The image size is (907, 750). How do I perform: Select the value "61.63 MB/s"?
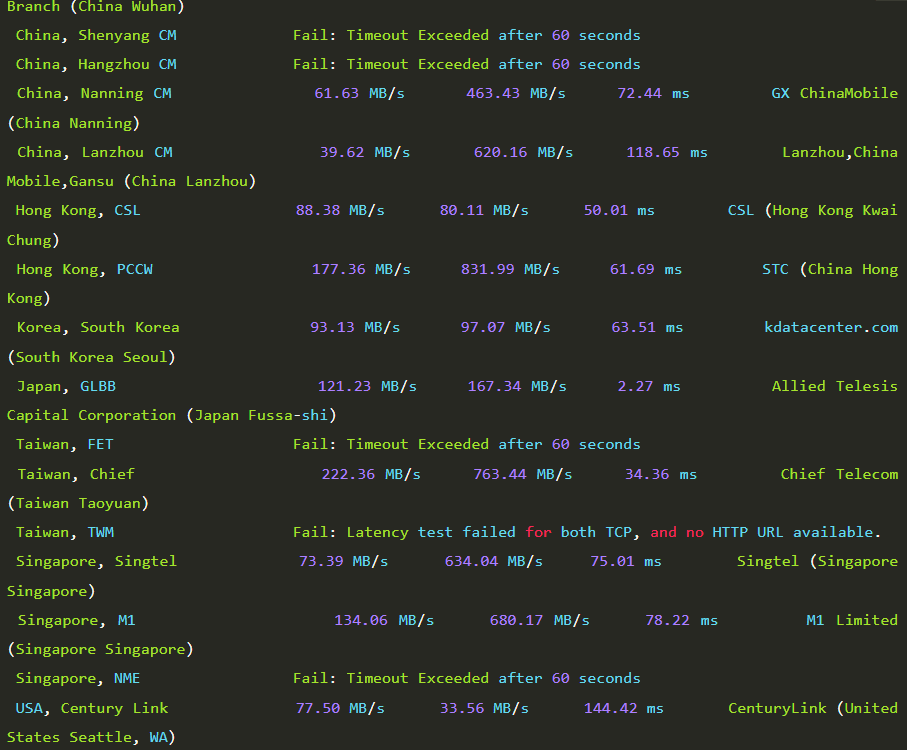[x=359, y=94]
